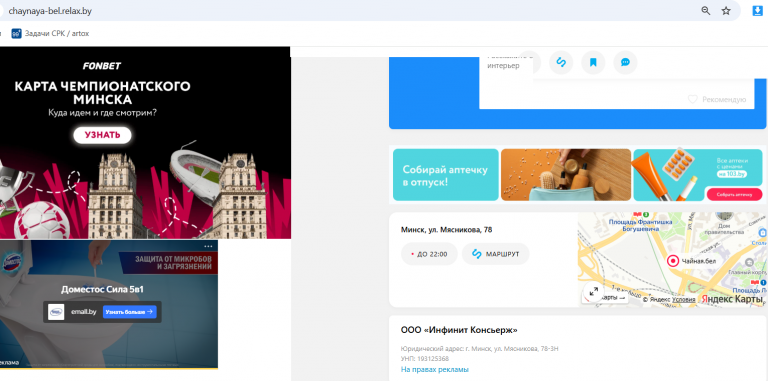Viewport: 768px width, 381px height.
Task: Click the 'УЗНАТЬ' button on the Fonbet banner
Action: pos(102,135)
